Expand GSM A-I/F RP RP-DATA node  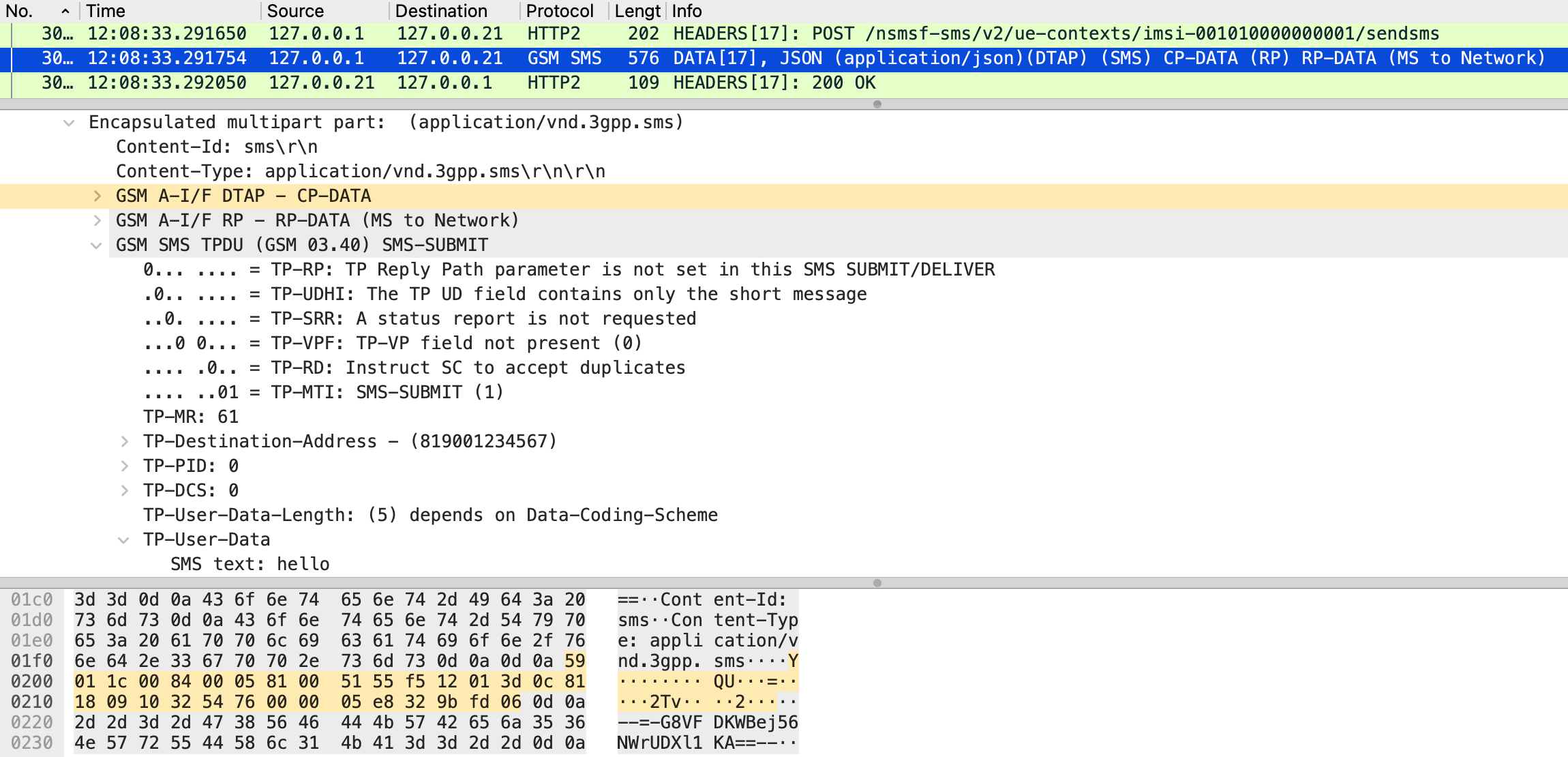97,221
